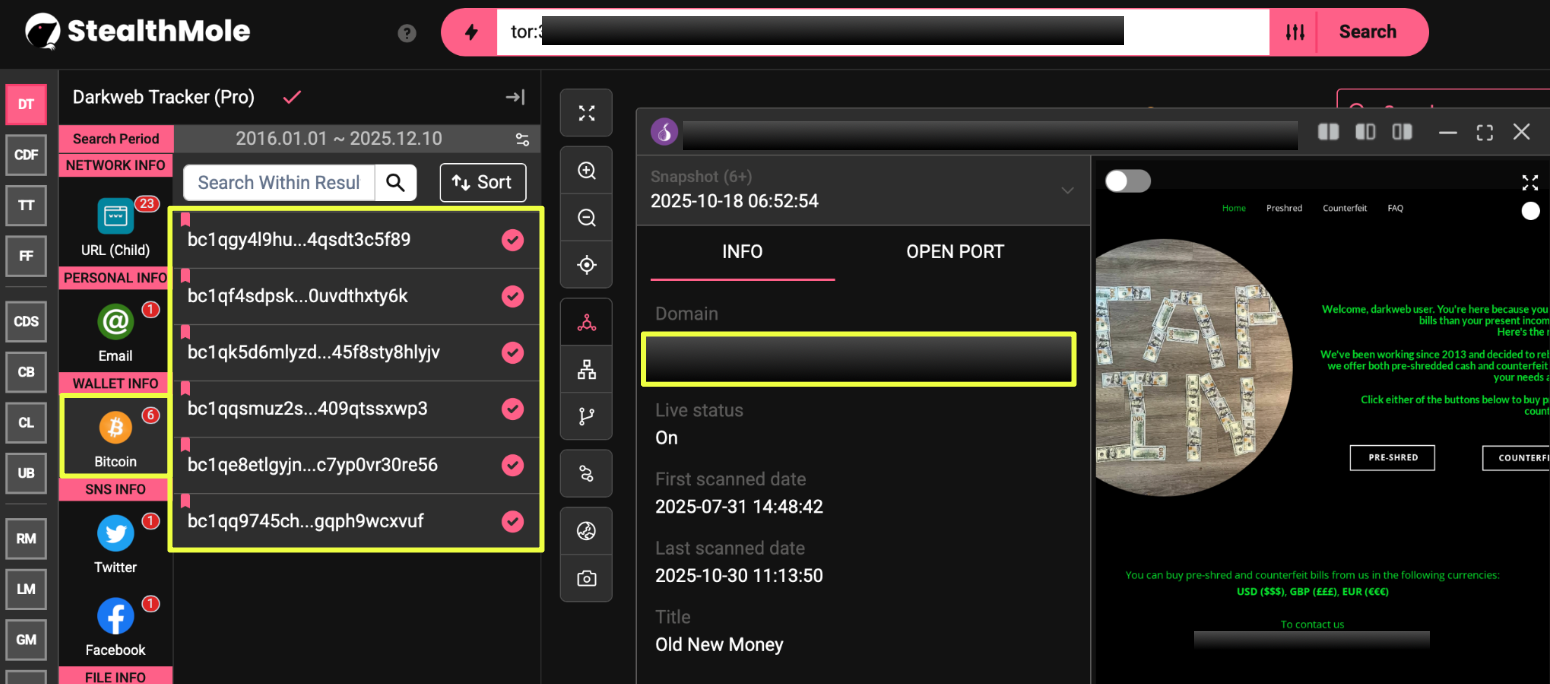Click the pink Search button

(1367, 32)
